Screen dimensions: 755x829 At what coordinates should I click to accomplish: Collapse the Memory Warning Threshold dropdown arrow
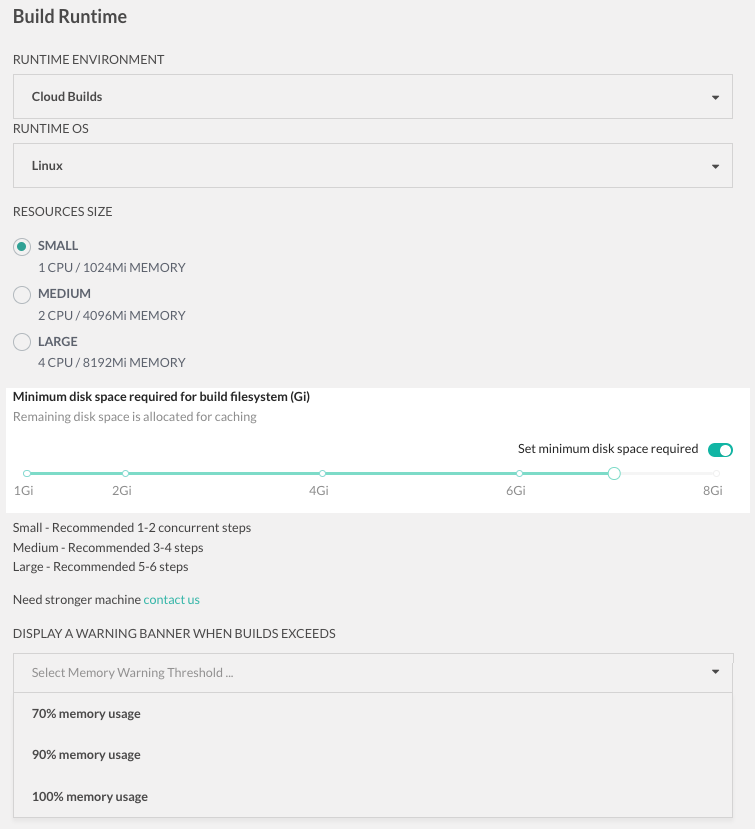[715, 672]
